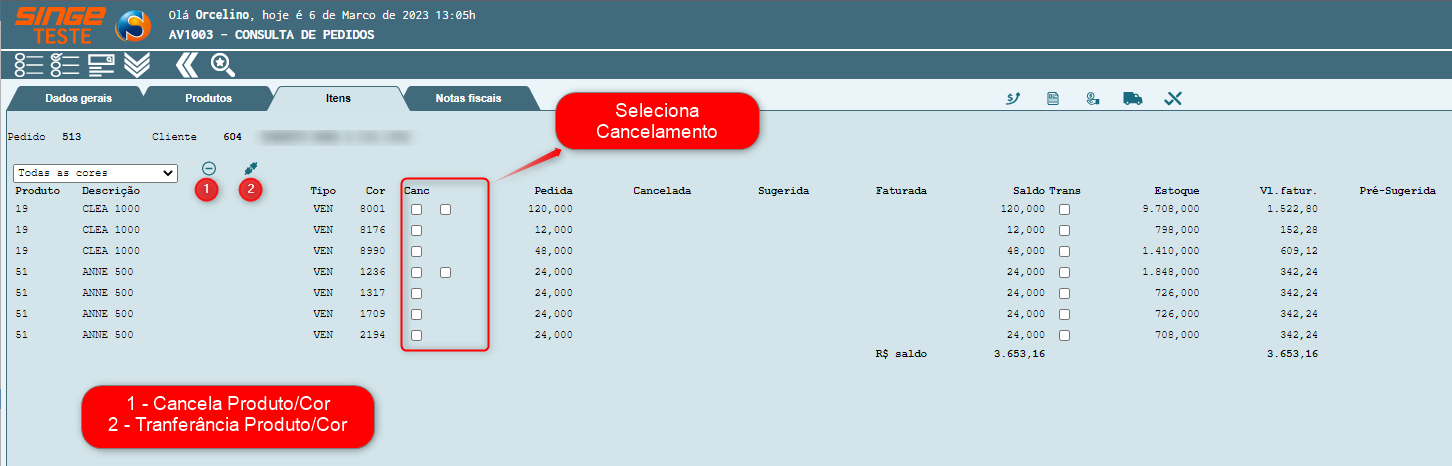
Task: Click the double left chevron back icon
Action: [x=187, y=65]
